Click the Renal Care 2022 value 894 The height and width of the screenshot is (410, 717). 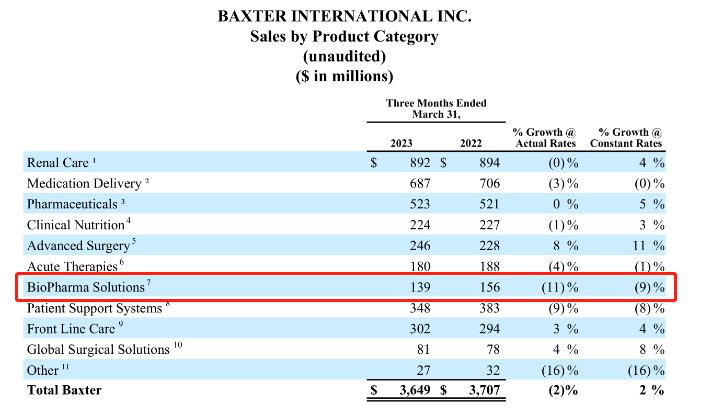coord(489,163)
